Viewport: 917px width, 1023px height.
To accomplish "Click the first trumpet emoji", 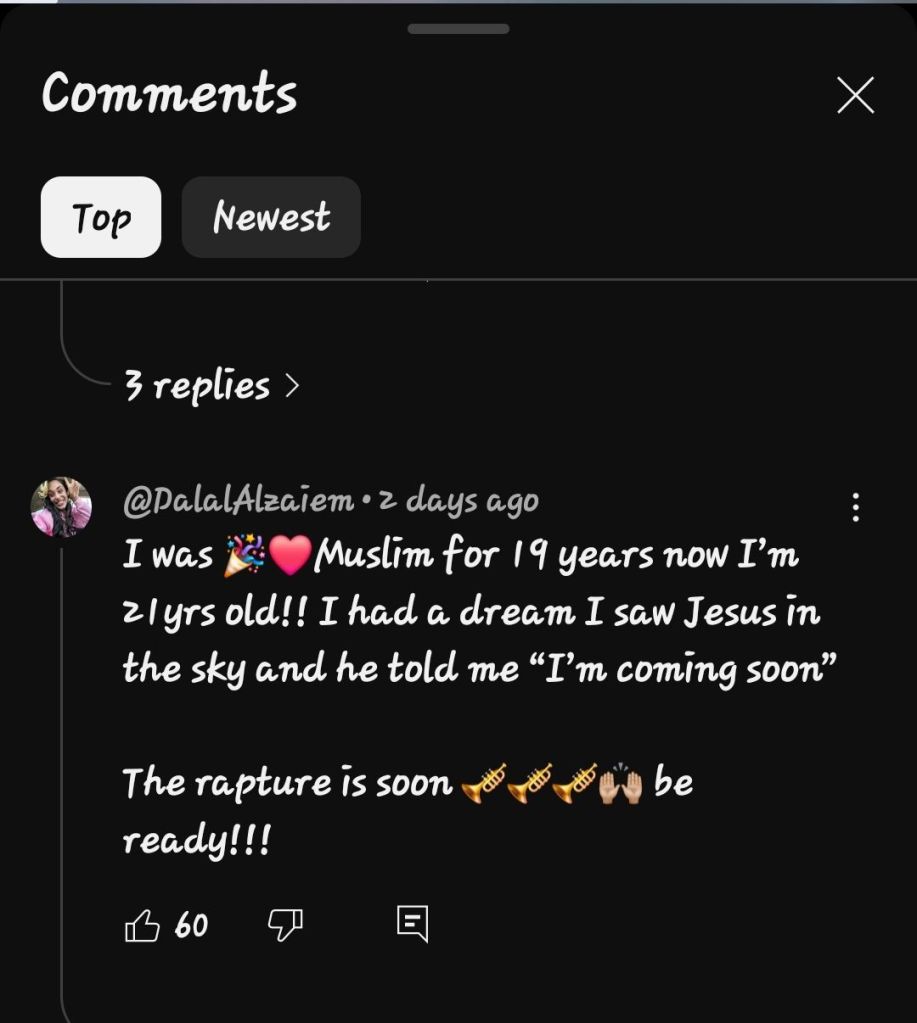I will [483, 783].
